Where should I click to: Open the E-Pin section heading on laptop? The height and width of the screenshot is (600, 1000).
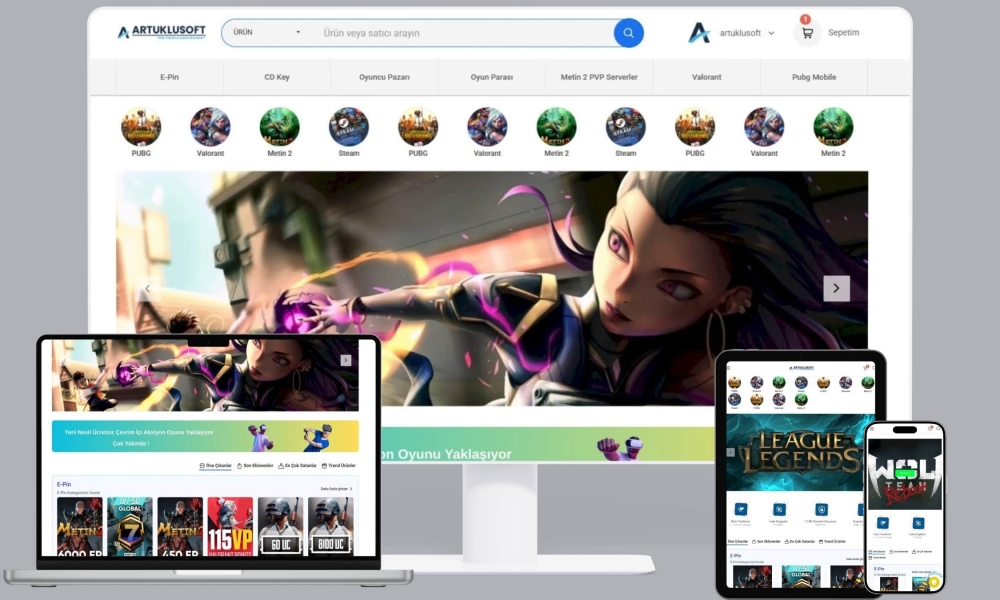tap(64, 485)
